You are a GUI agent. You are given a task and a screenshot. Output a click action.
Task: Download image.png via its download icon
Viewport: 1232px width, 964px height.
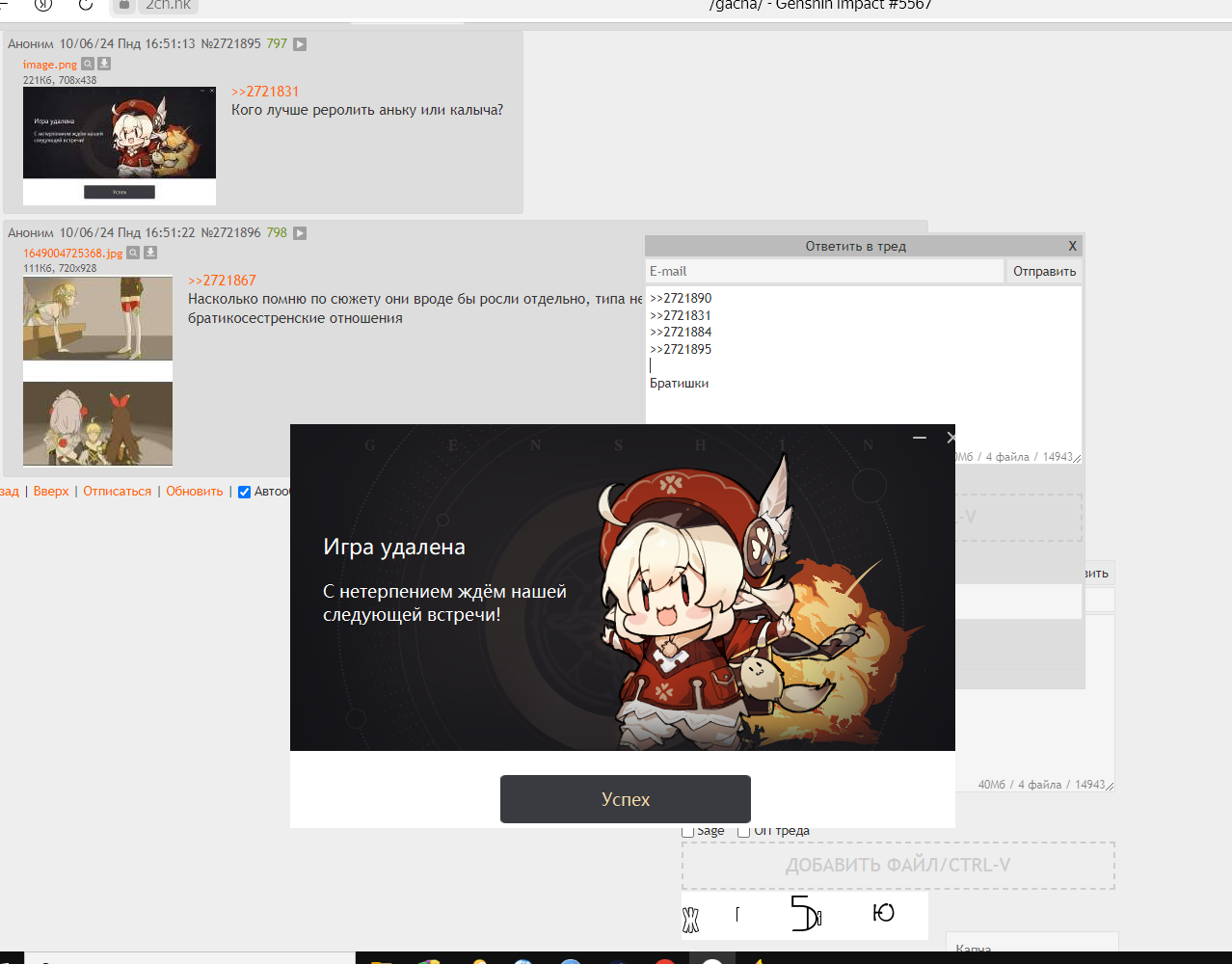[104, 64]
